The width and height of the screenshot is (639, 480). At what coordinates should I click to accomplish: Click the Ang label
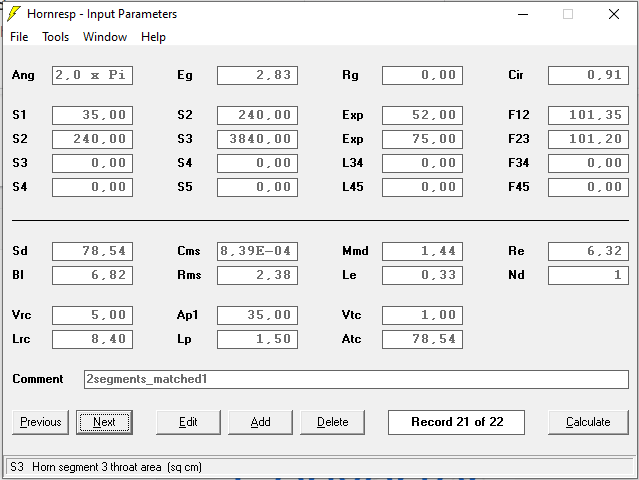coord(23,75)
